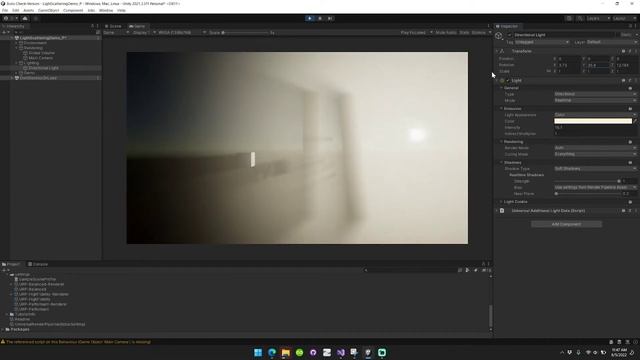Open the File menu
The image size is (640, 360).
(5, 10)
